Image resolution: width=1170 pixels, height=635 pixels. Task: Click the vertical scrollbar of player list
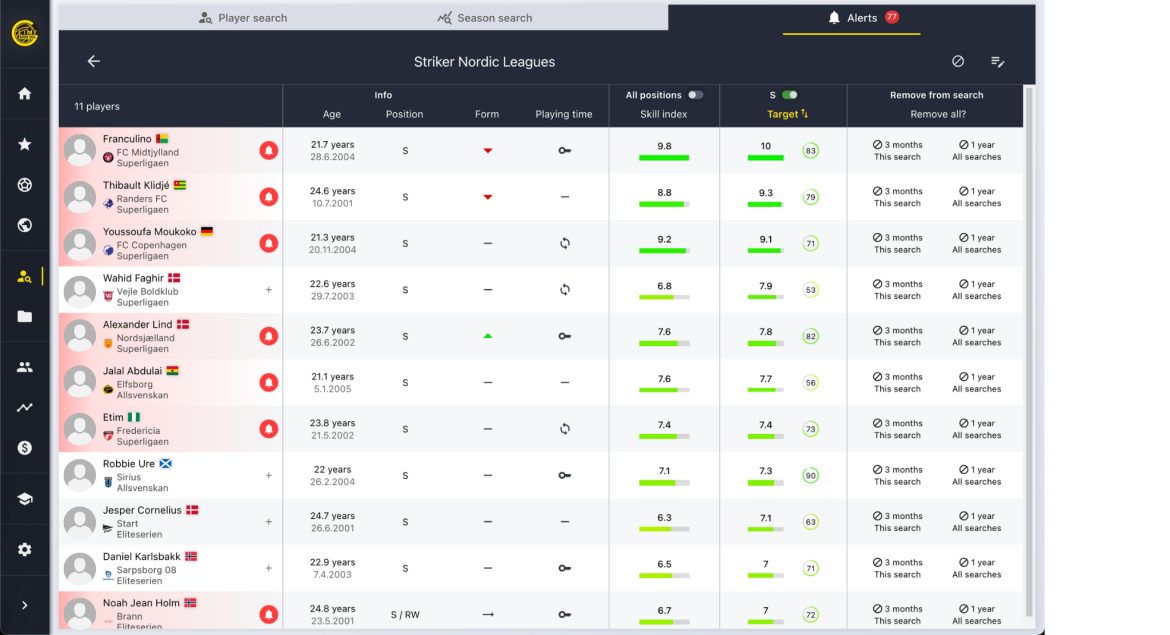click(1029, 350)
